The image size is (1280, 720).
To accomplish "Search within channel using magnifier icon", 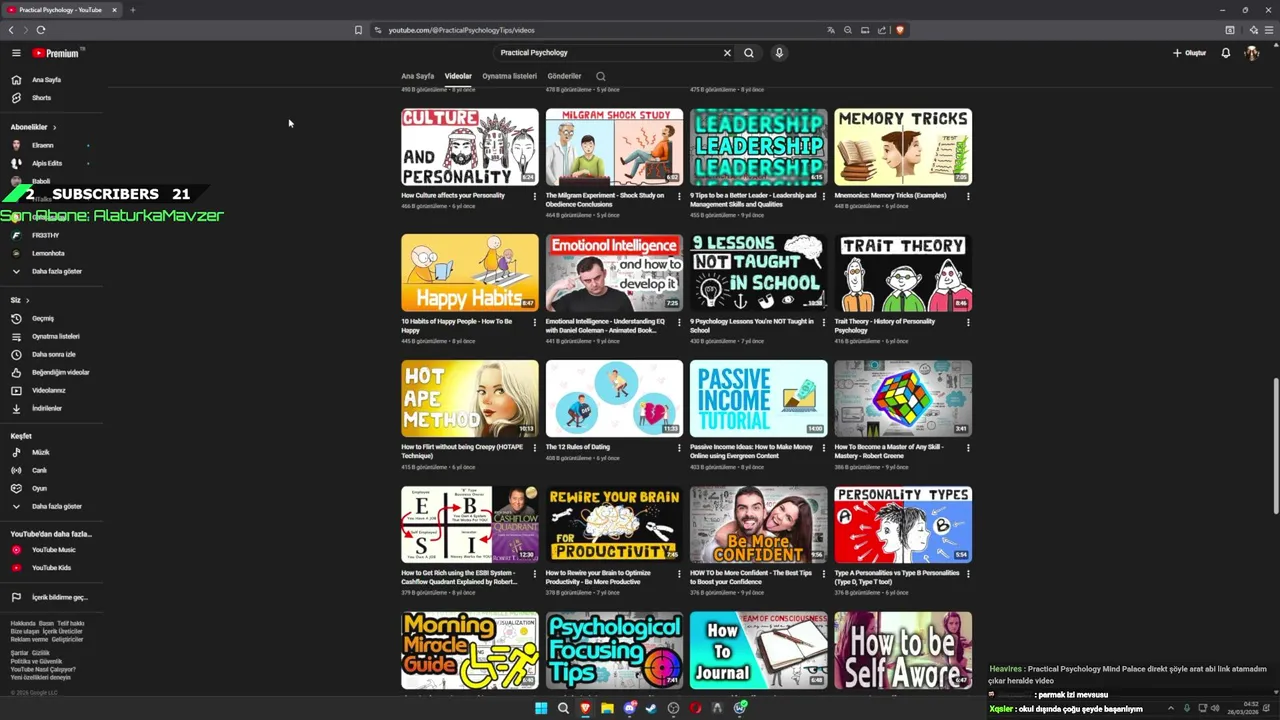I will coord(601,76).
